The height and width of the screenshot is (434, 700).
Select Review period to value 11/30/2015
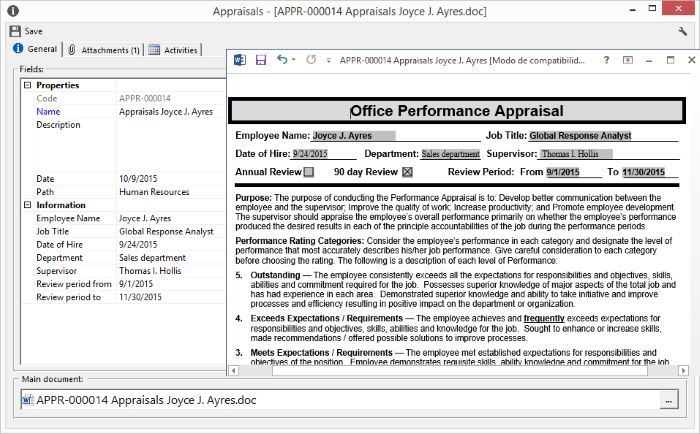pyautogui.click(x=140, y=297)
